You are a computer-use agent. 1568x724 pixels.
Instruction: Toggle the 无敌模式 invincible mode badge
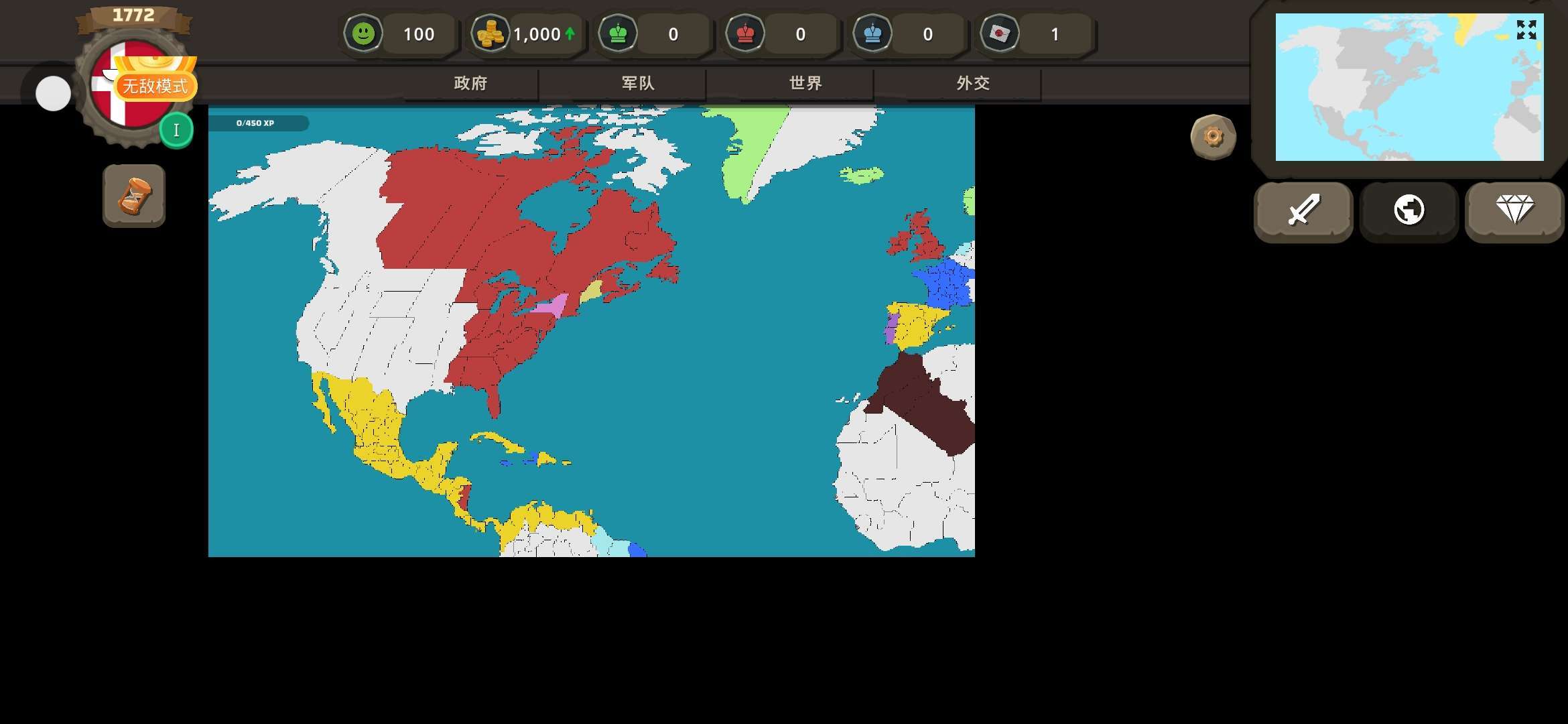[x=155, y=85]
